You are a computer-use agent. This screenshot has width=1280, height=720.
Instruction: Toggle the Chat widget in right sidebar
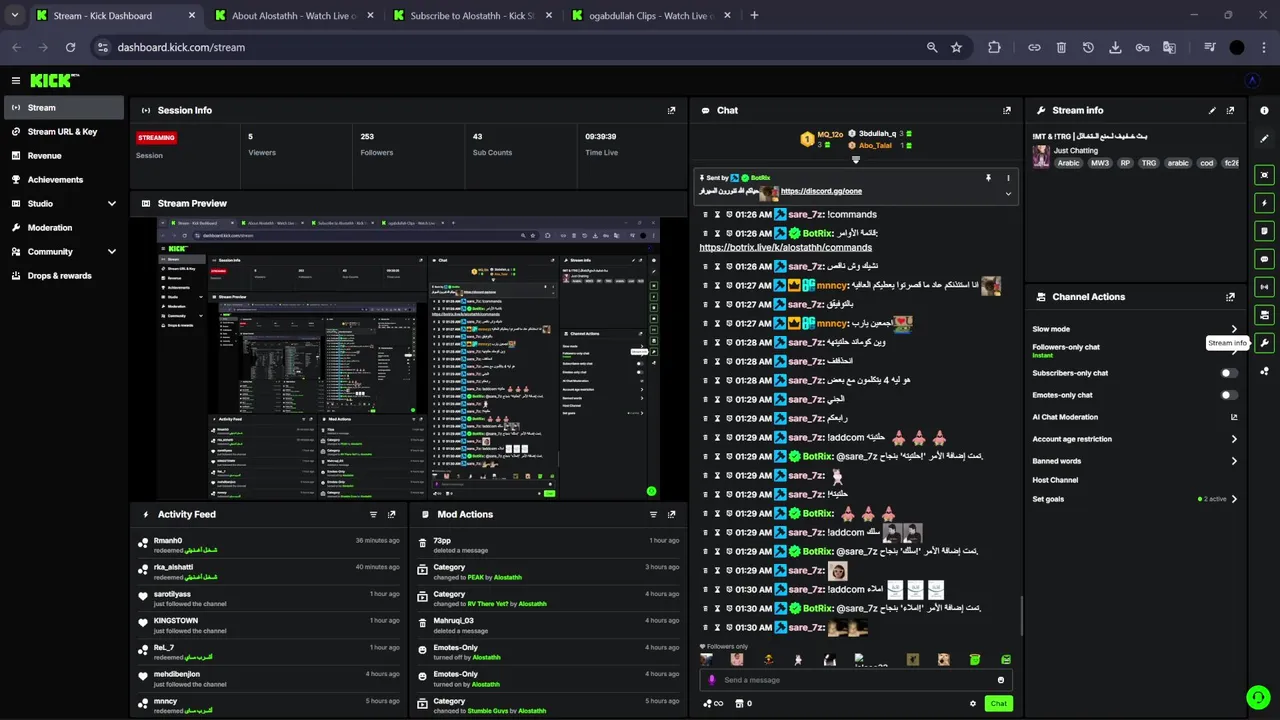click(1264, 259)
